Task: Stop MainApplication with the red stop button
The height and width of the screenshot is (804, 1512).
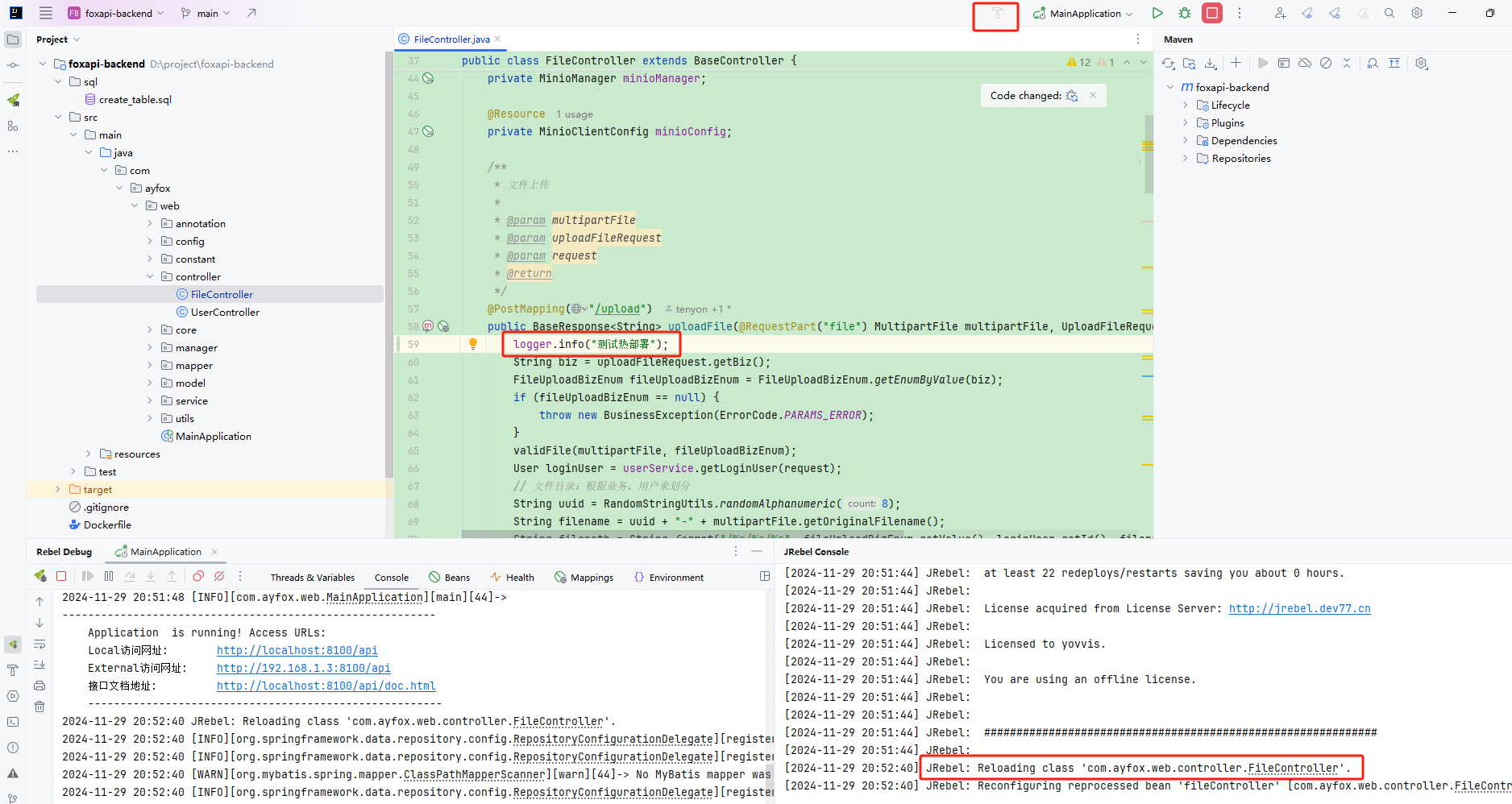Action: click(x=1211, y=13)
